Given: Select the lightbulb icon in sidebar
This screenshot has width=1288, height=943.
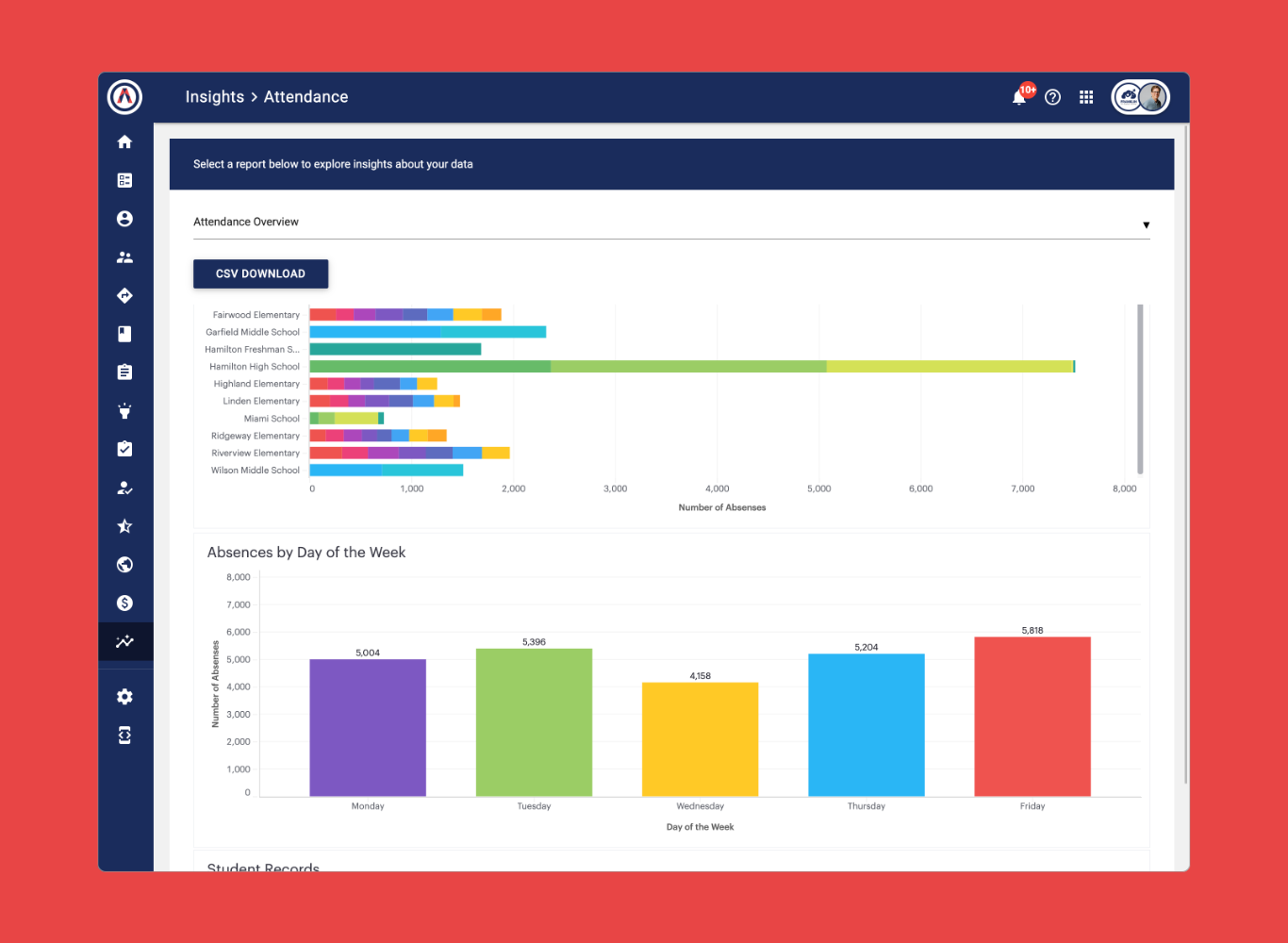Looking at the screenshot, I should [x=124, y=411].
